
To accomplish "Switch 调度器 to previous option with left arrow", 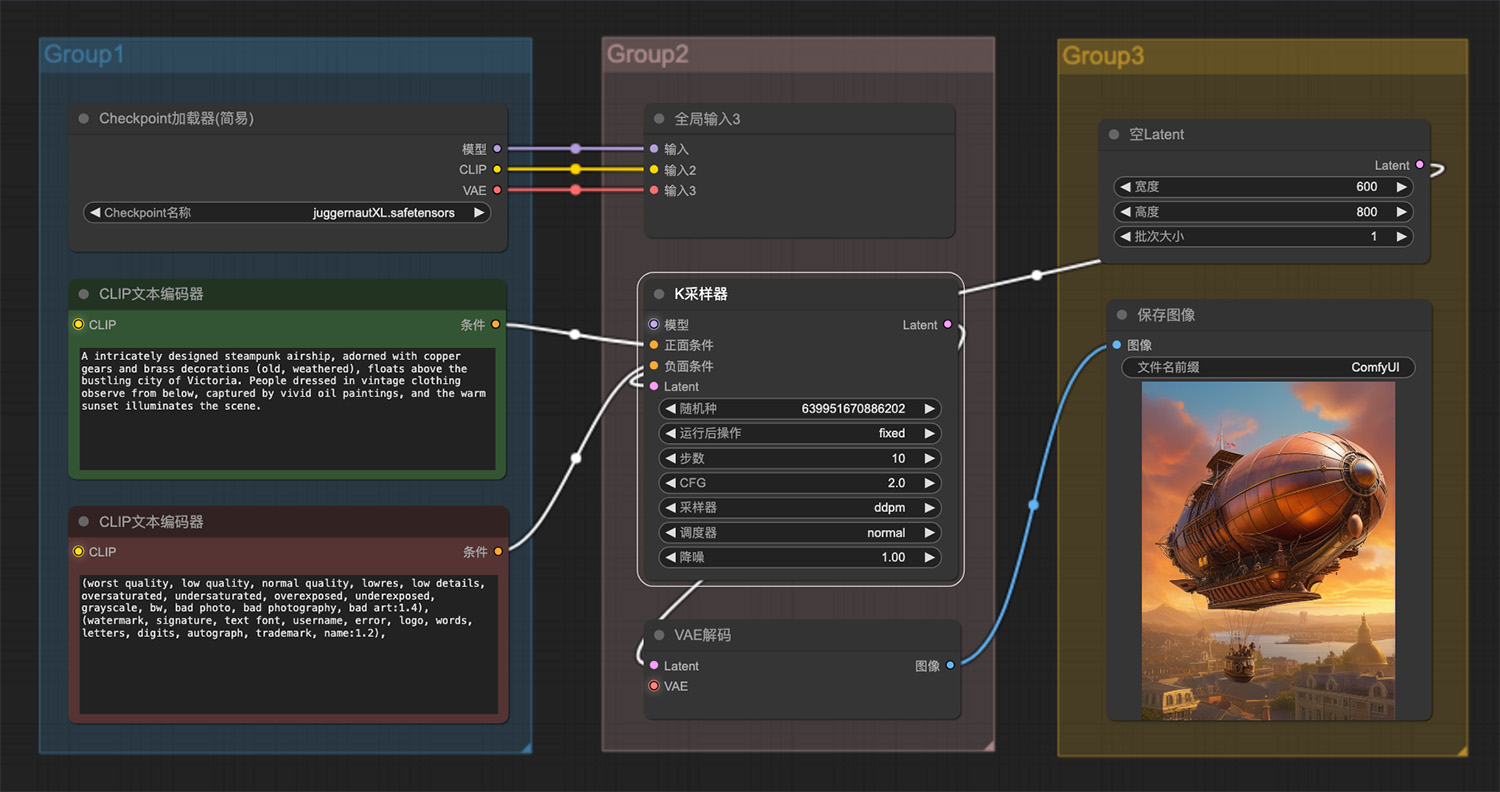I will (x=670, y=533).
